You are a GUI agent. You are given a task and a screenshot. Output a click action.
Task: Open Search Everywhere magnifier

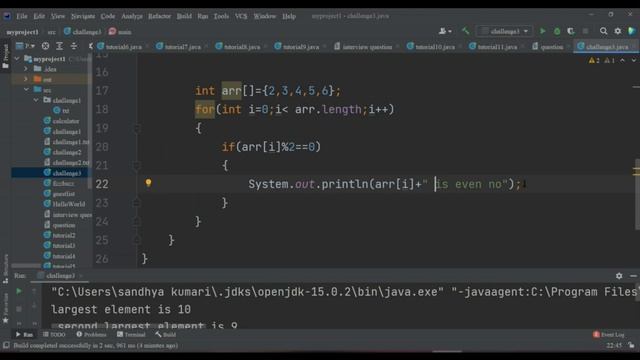point(603,31)
